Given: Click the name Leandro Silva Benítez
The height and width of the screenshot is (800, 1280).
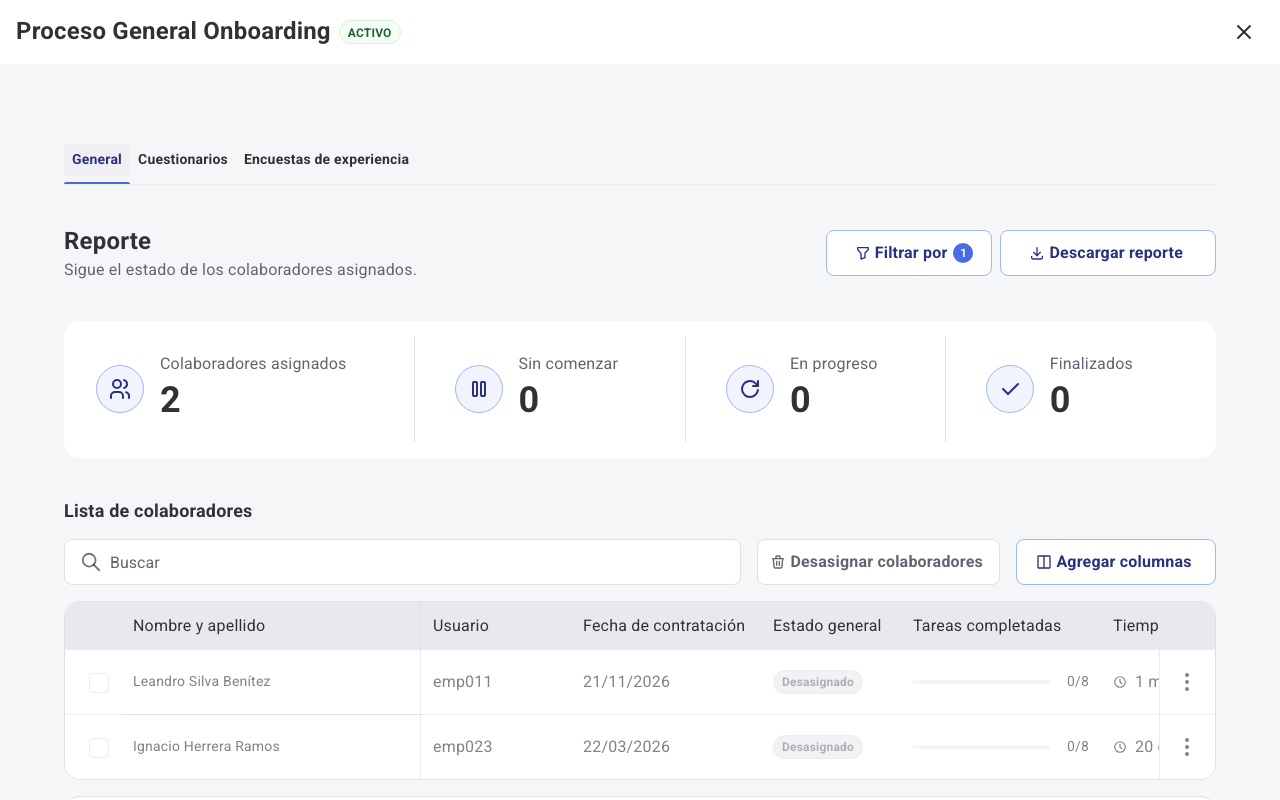Looking at the screenshot, I should (202, 682).
